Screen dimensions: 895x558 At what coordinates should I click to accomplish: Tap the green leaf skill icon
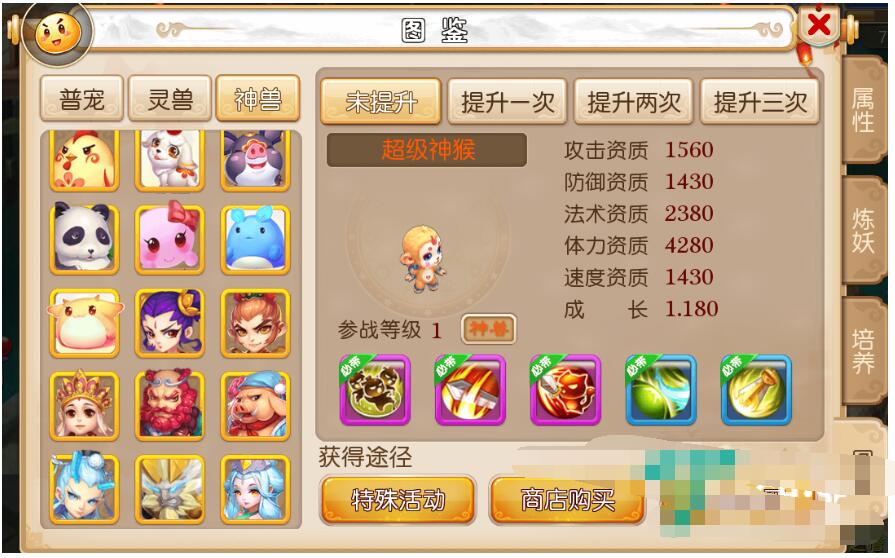pyautogui.click(x=661, y=390)
